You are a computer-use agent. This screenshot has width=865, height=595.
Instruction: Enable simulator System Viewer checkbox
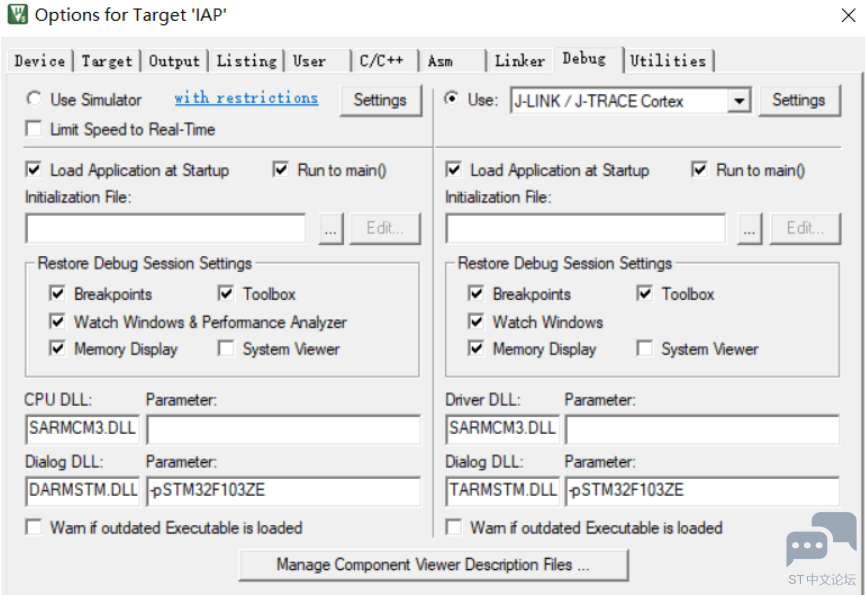click(x=226, y=349)
